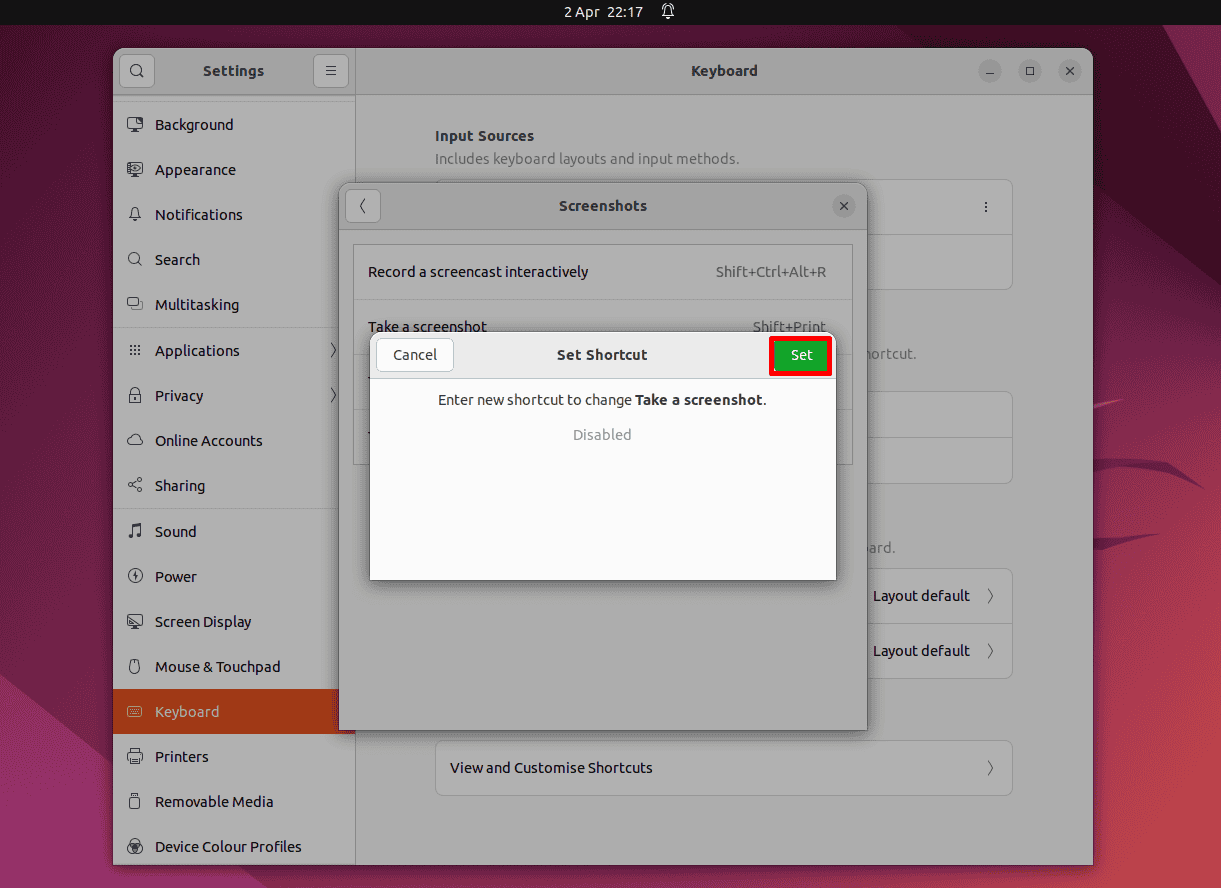Click the Search magnifier icon in sidebar list

coord(135,260)
